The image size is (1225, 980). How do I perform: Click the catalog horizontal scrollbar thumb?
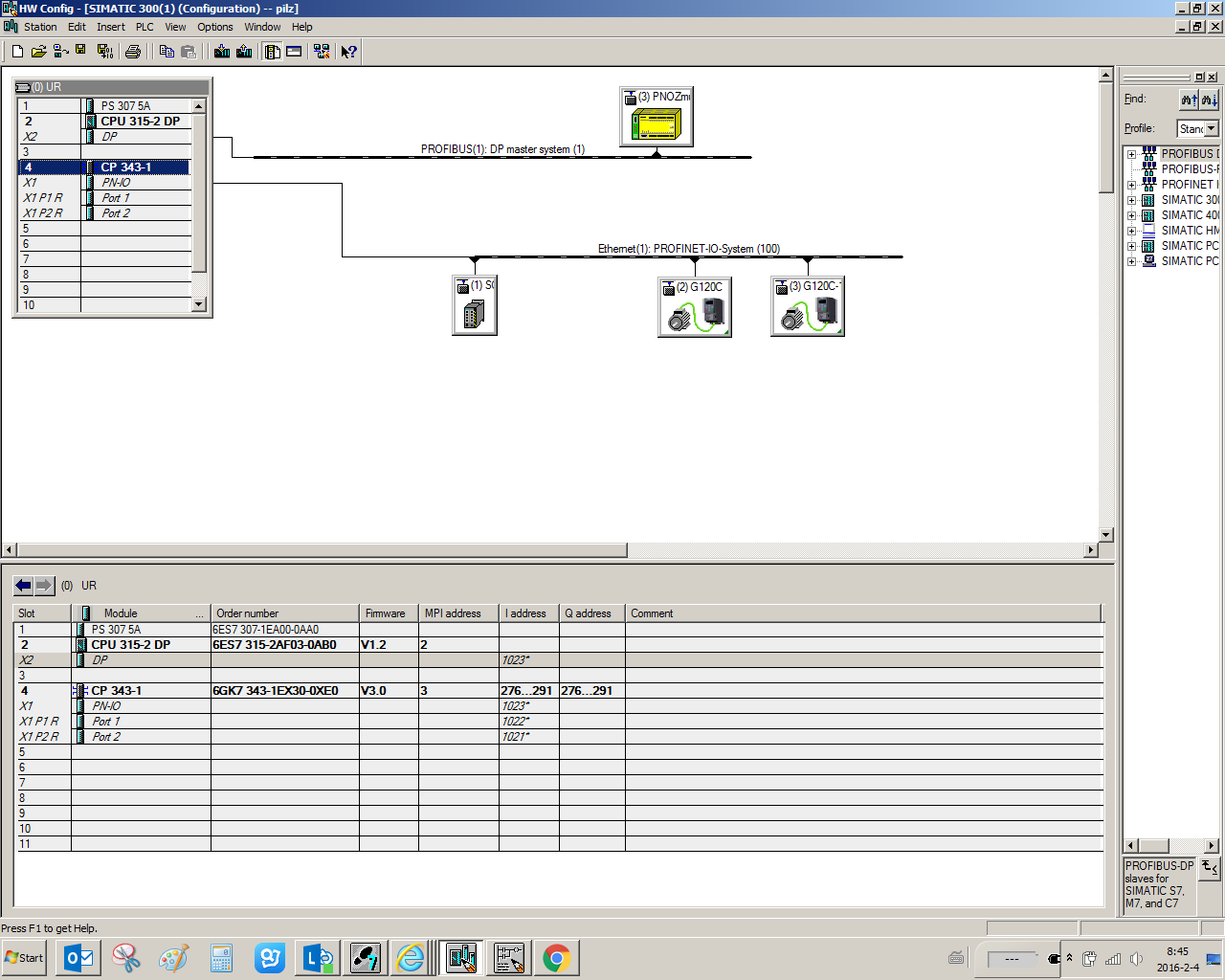1153,846
